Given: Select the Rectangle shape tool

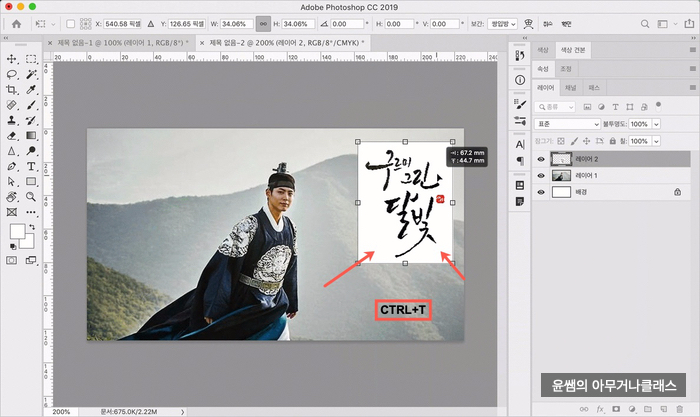Looking at the screenshot, I should [x=31, y=181].
